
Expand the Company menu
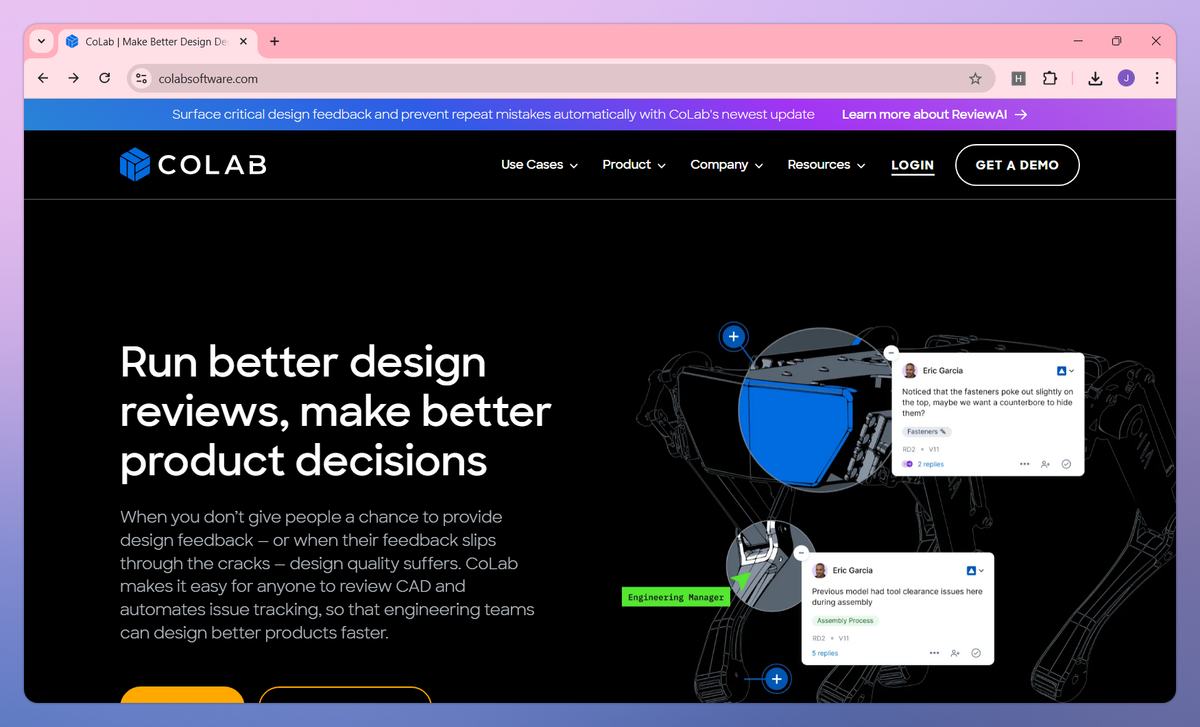click(x=727, y=165)
